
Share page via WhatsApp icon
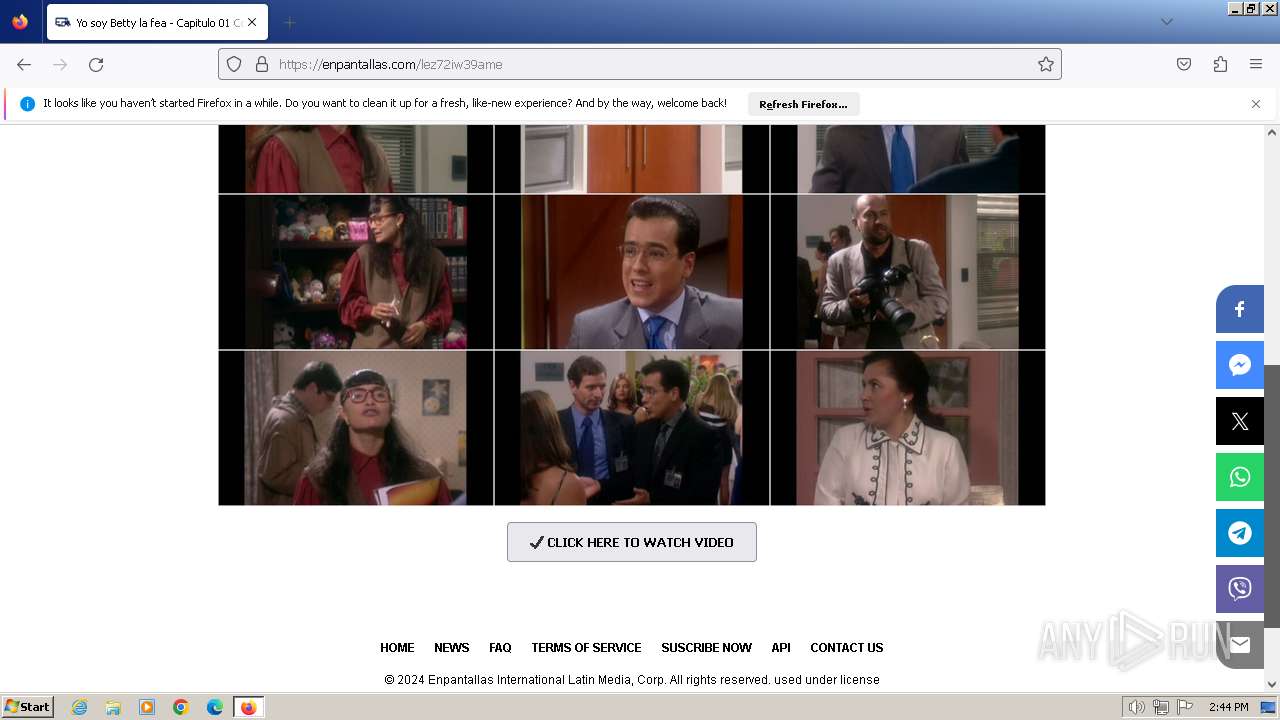click(x=1240, y=477)
